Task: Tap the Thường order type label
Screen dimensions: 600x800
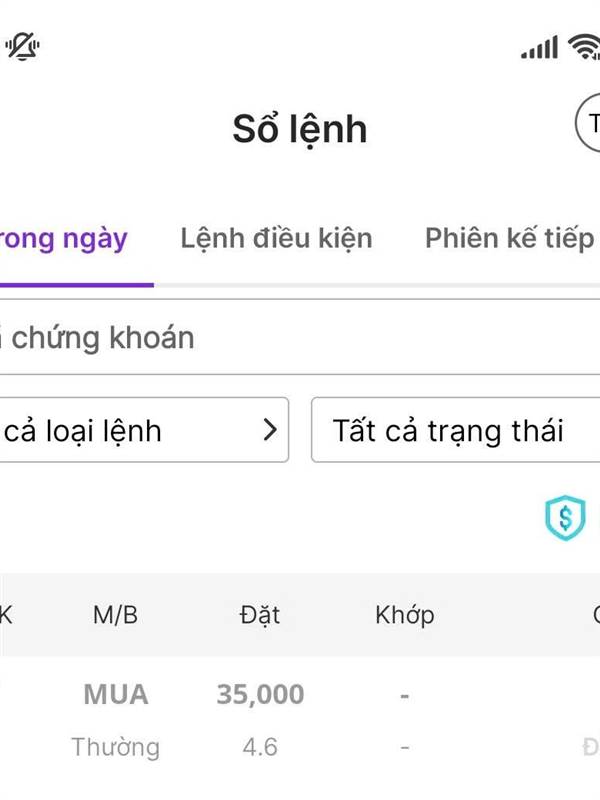Action: point(115,747)
